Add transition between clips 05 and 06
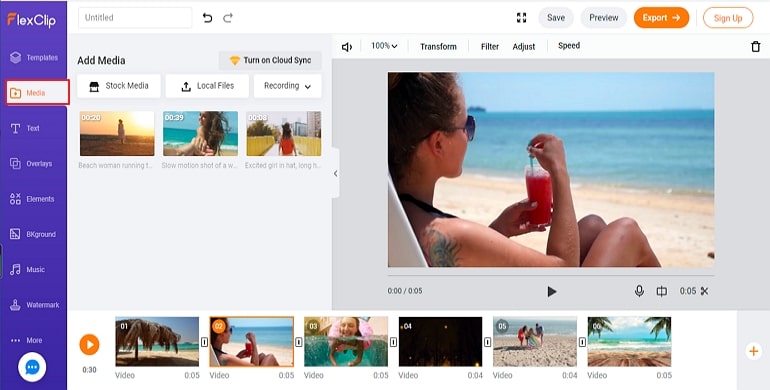Screen dimensions: 770x390 [582, 342]
